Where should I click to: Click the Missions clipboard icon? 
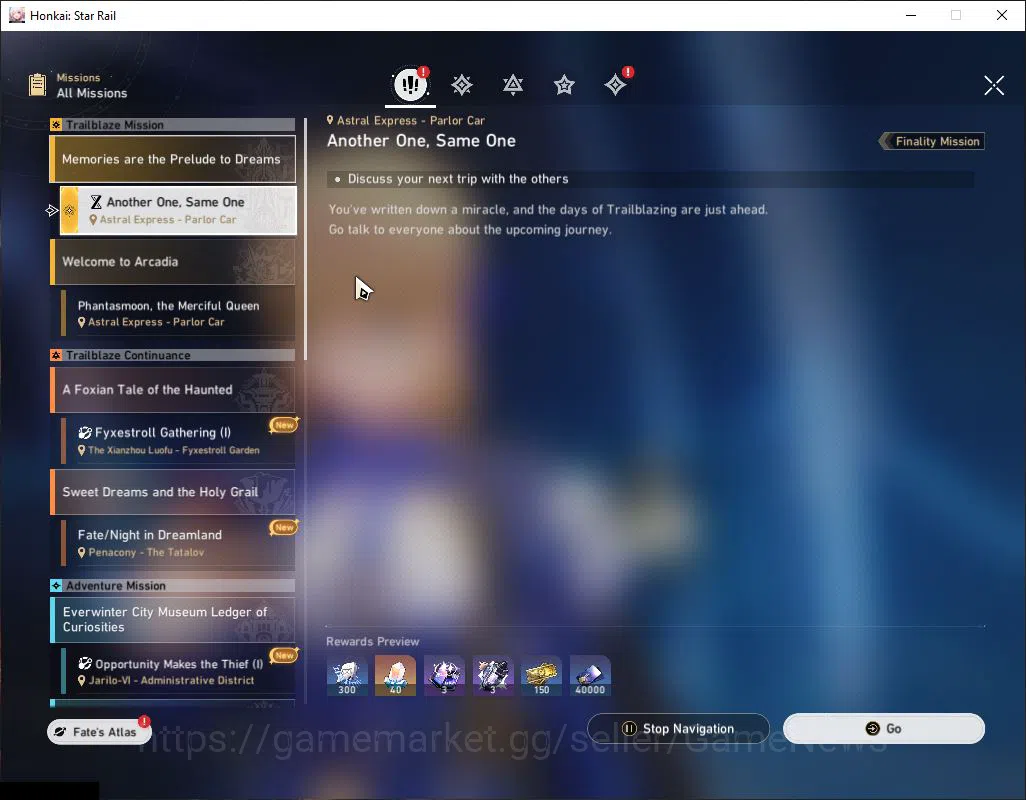click(37, 85)
